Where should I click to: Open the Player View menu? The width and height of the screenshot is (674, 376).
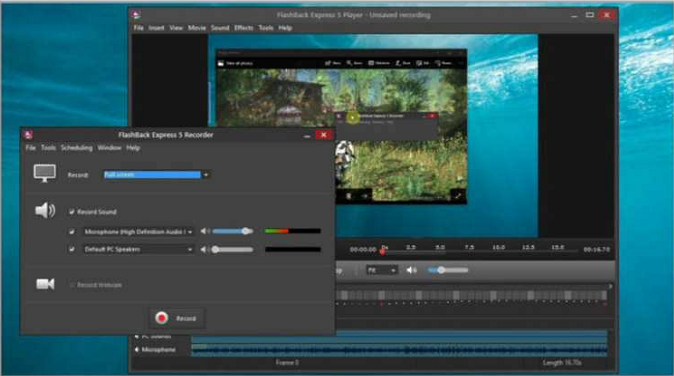click(x=176, y=28)
